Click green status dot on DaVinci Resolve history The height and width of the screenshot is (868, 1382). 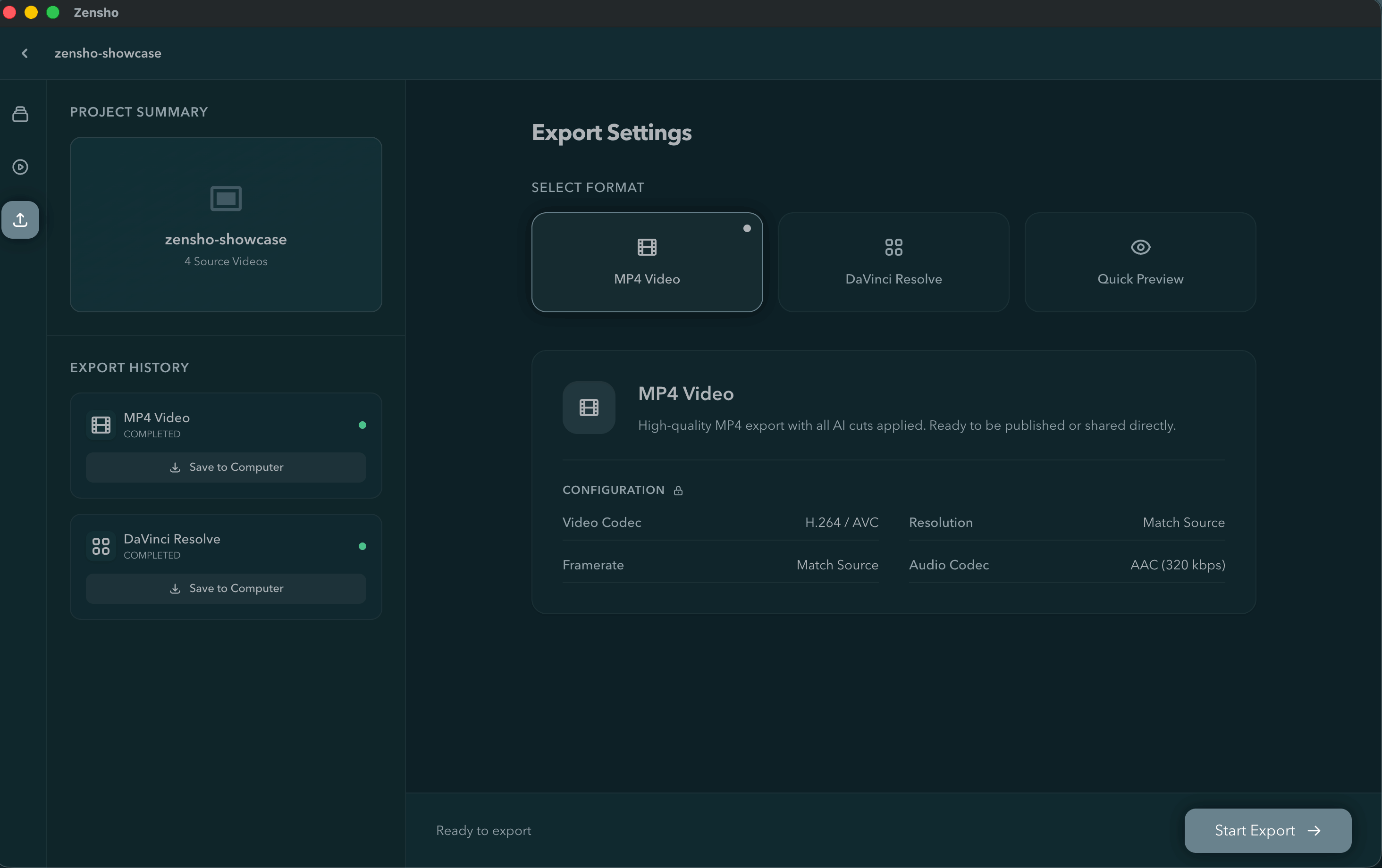pos(362,546)
